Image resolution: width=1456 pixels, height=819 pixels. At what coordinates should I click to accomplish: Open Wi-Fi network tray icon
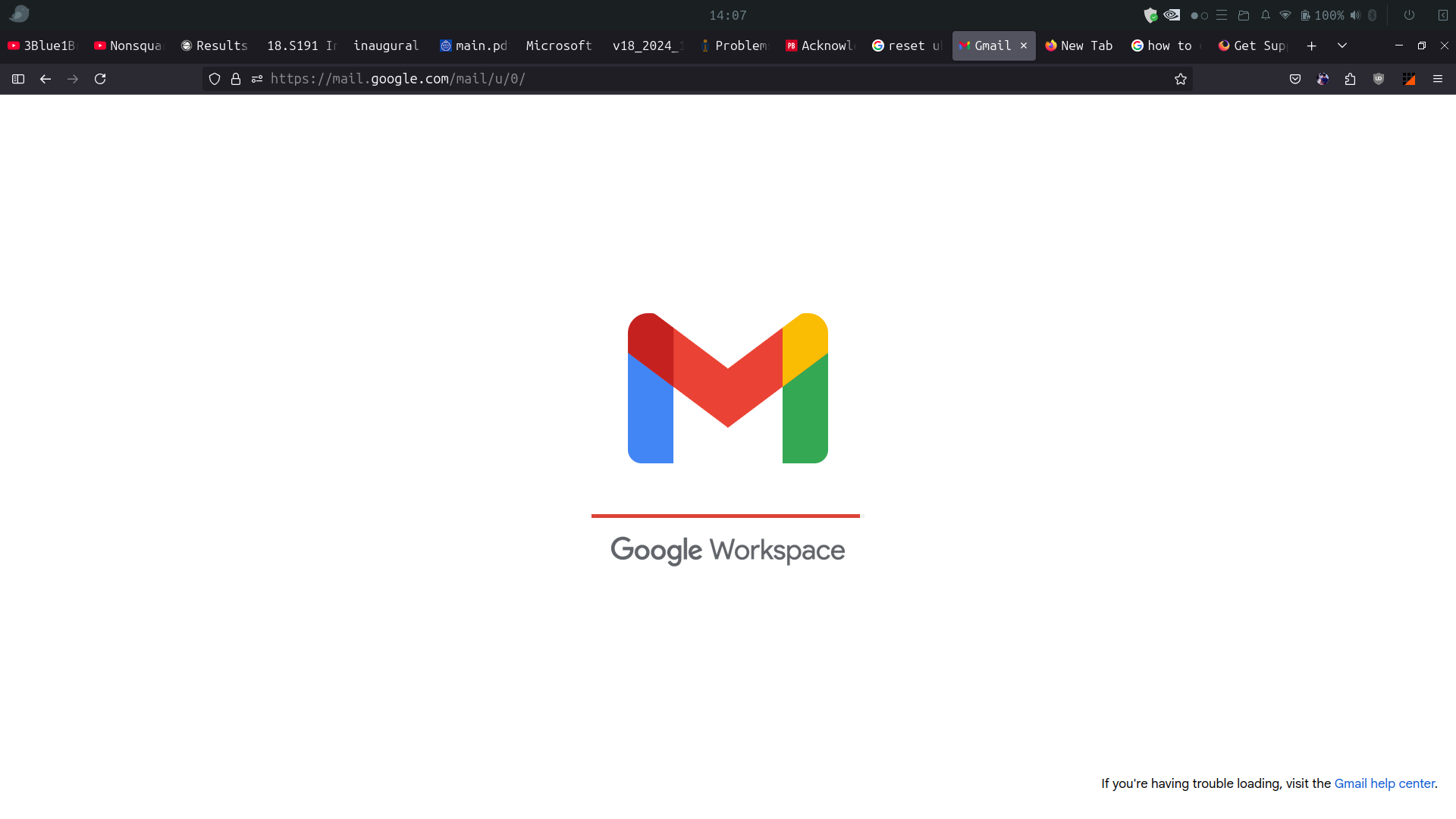pyautogui.click(x=1285, y=15)
